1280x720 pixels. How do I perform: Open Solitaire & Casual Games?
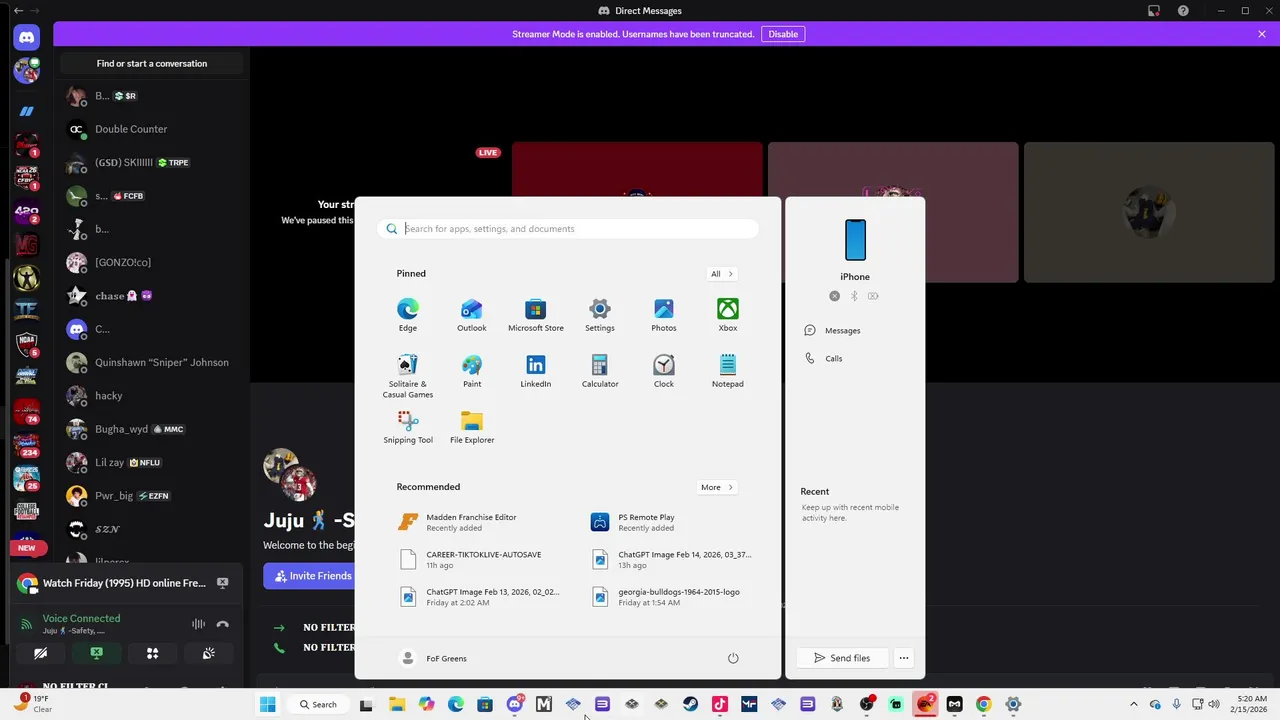tap(408, 375)
